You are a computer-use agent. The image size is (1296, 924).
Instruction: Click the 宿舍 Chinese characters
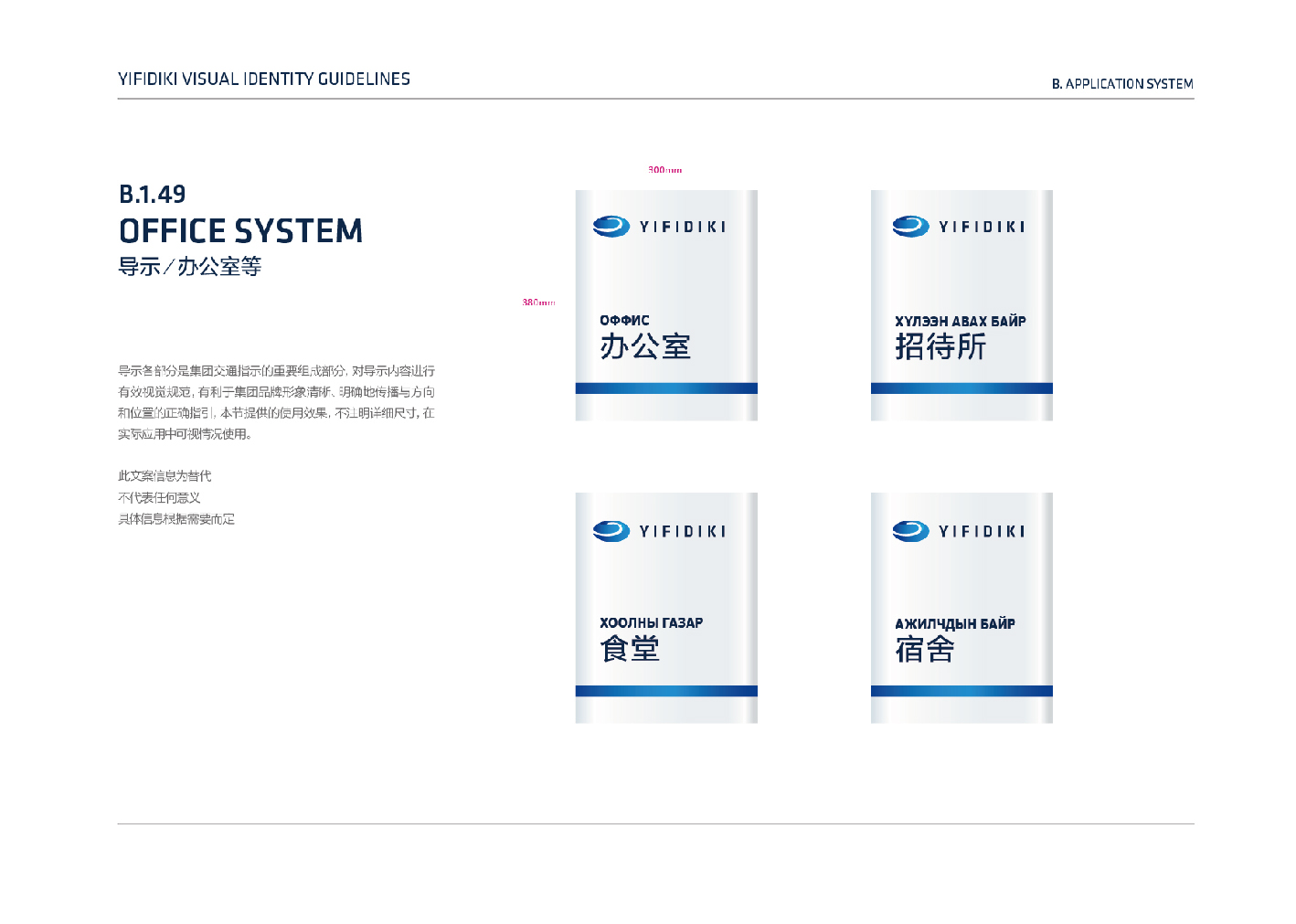[925, 650]
